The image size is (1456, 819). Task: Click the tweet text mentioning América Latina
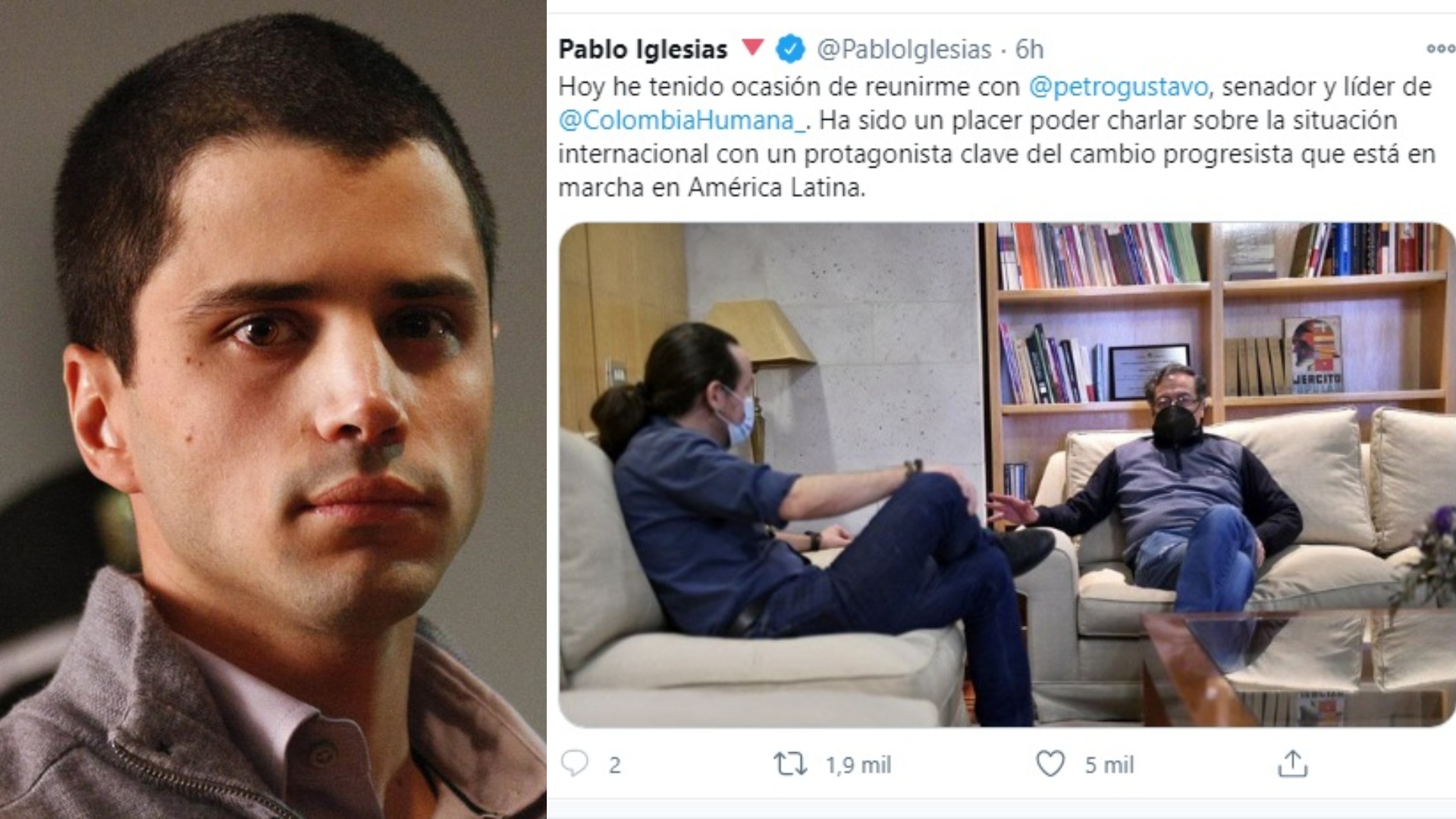tap(996, 136)
